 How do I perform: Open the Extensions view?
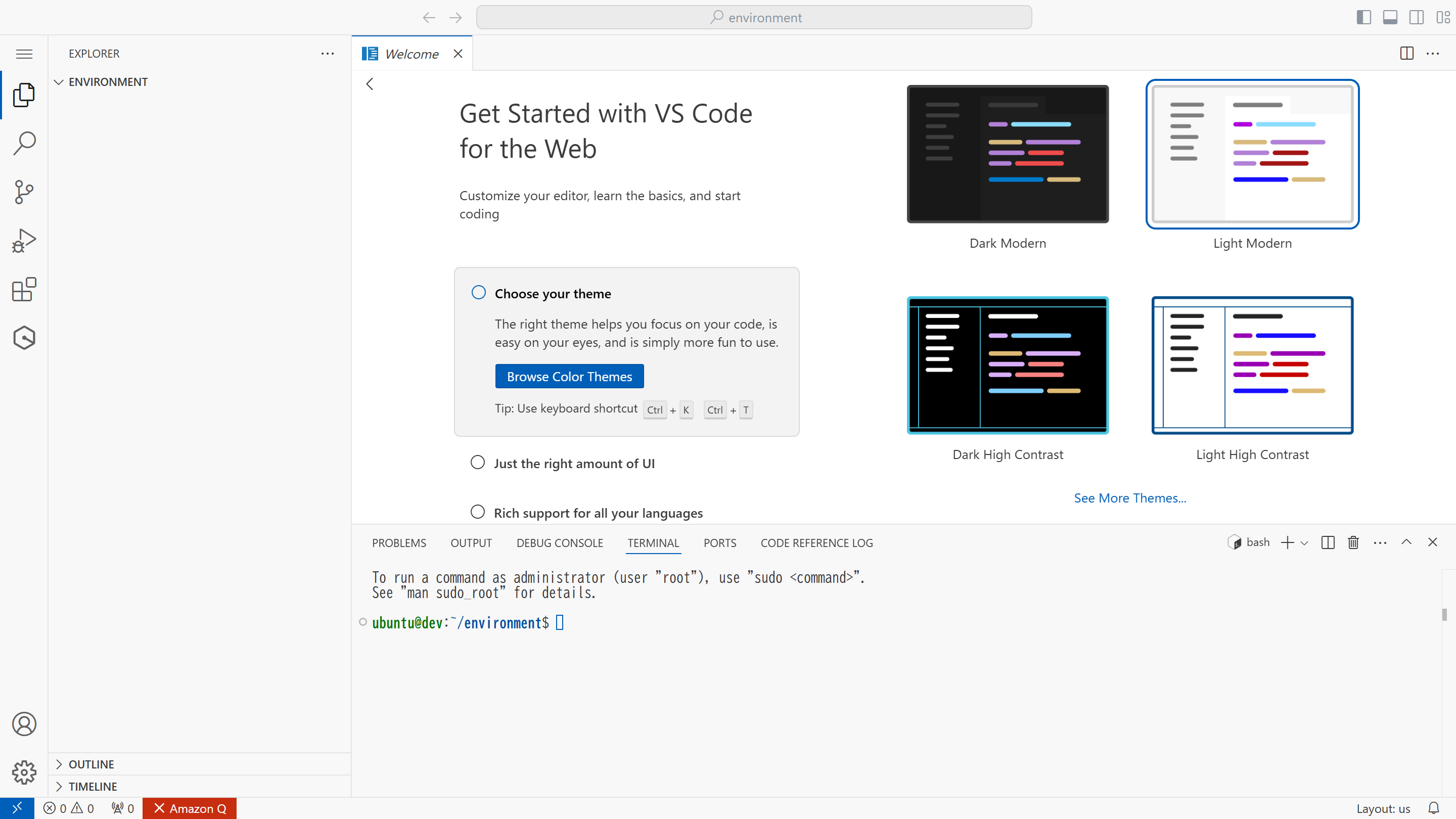point(24,289)
